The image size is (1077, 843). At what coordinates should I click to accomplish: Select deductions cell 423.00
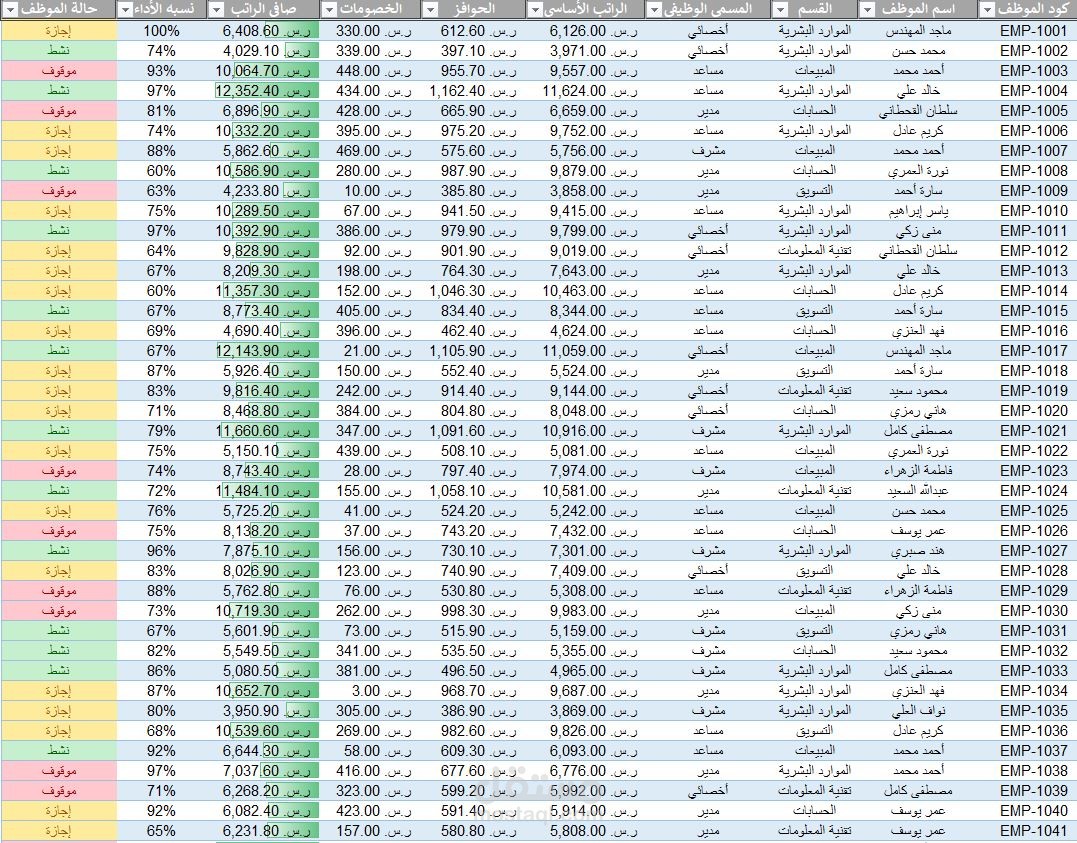[370, 811]
